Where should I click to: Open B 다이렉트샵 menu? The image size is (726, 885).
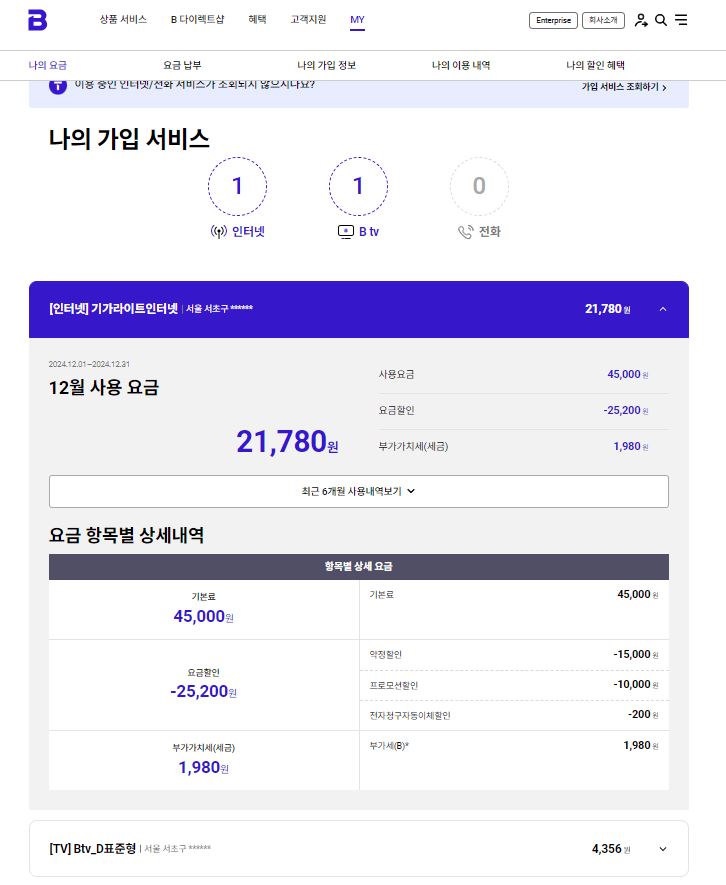[198, 19]
